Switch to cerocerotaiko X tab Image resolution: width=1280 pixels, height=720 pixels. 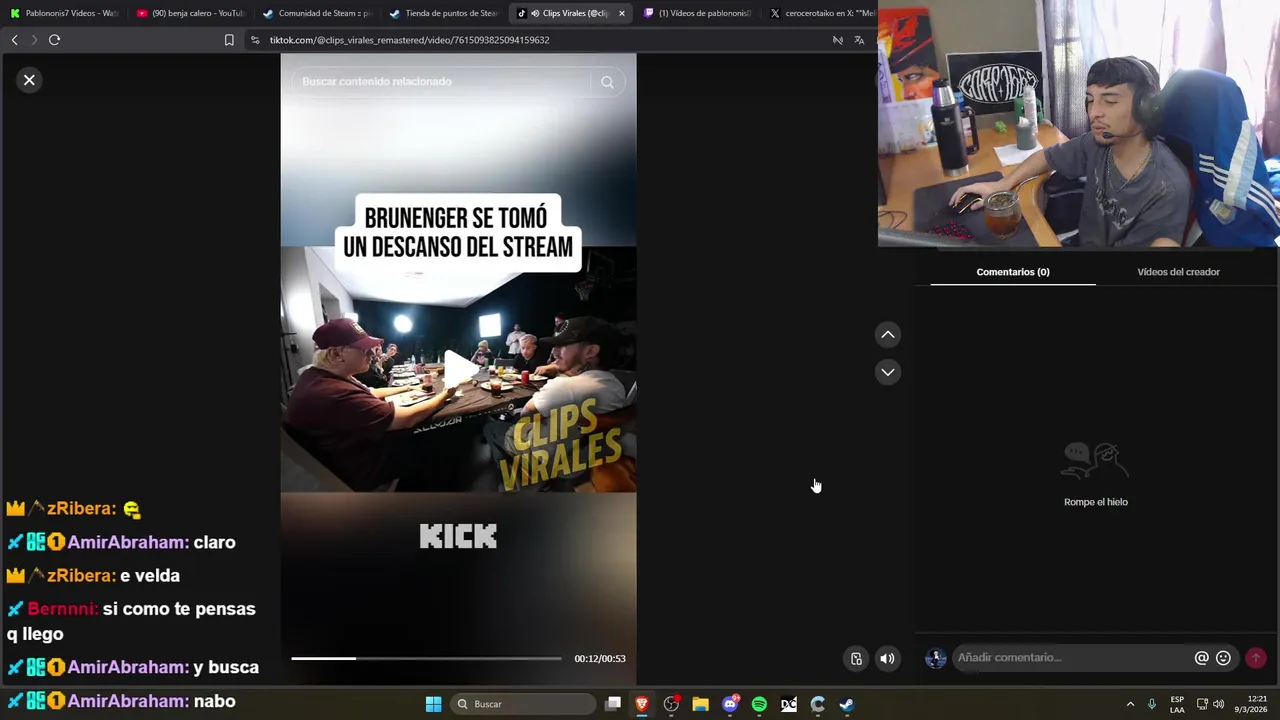click(823, 13)
